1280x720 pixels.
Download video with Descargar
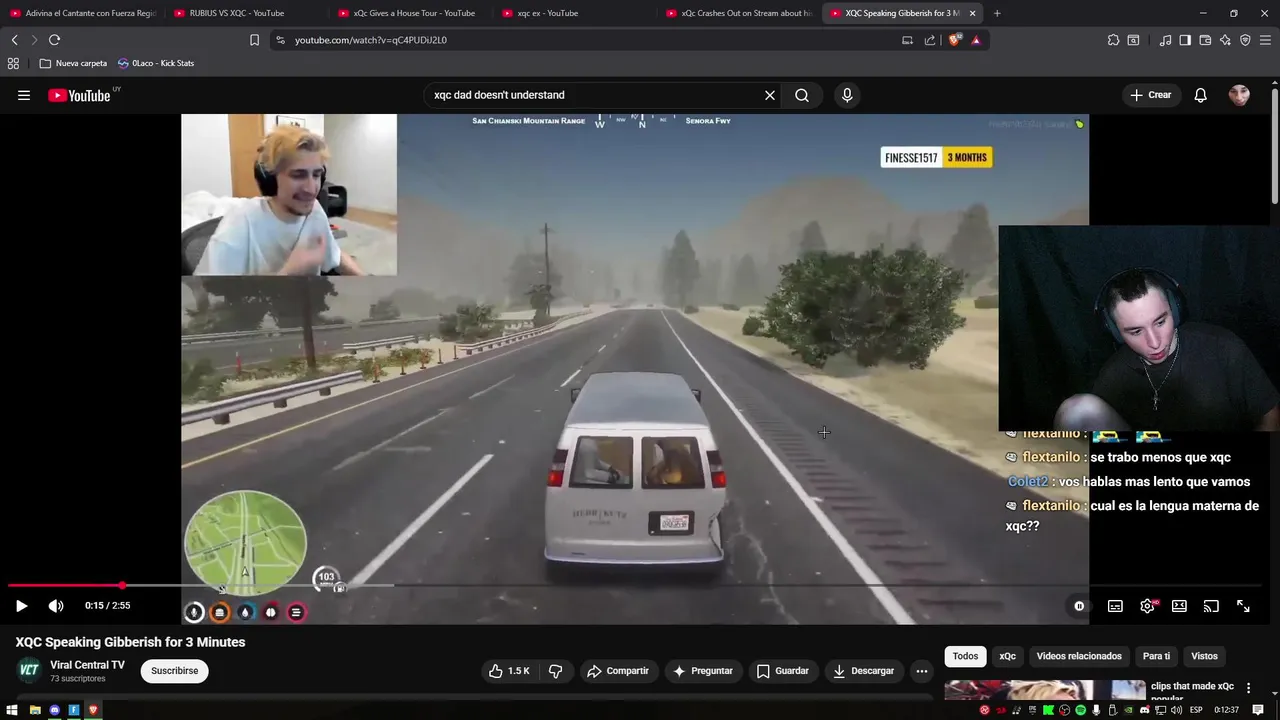(865, 671)
